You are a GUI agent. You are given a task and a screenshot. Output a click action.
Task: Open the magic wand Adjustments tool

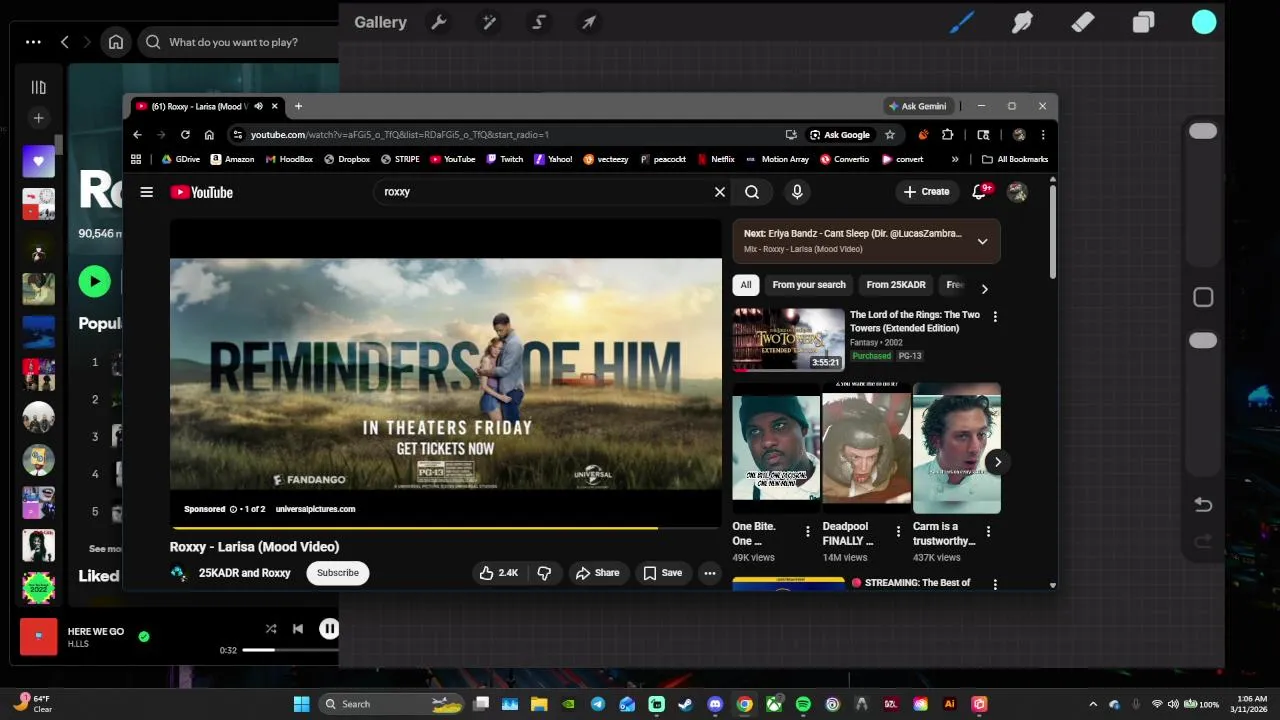pyautogui.click(x=489, y=22)
